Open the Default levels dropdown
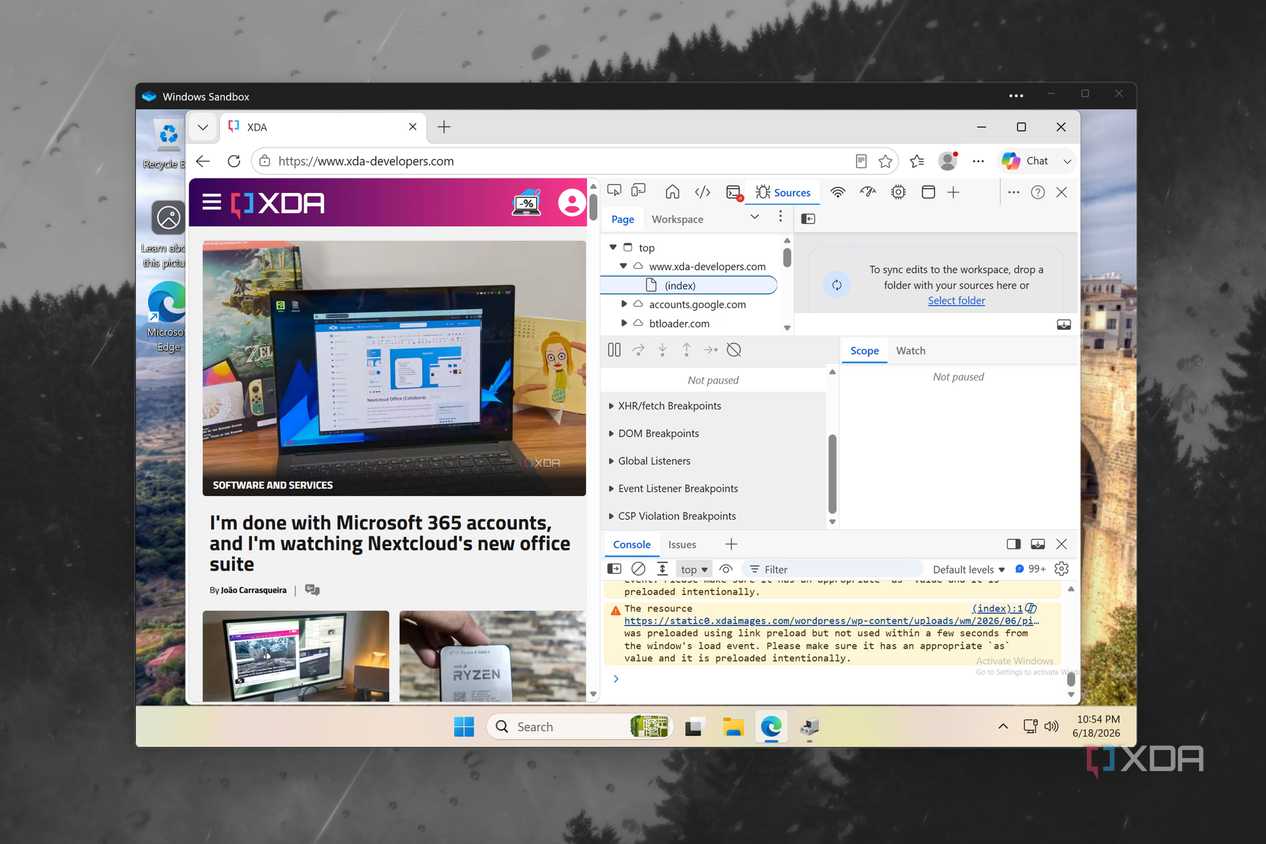1266x844 pixels. pyautogui.click(x=969, y=569)
